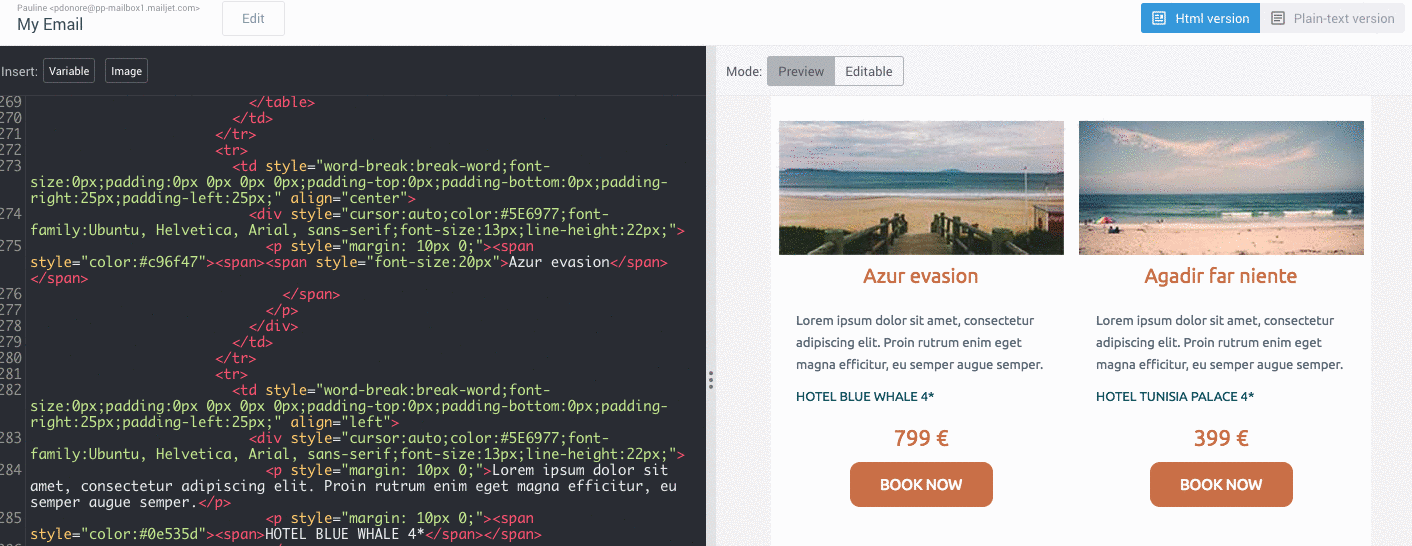Screen dimensions: 1412x546
Task: Click the Edit button beside My Email
Action: (x=253, y=18)
